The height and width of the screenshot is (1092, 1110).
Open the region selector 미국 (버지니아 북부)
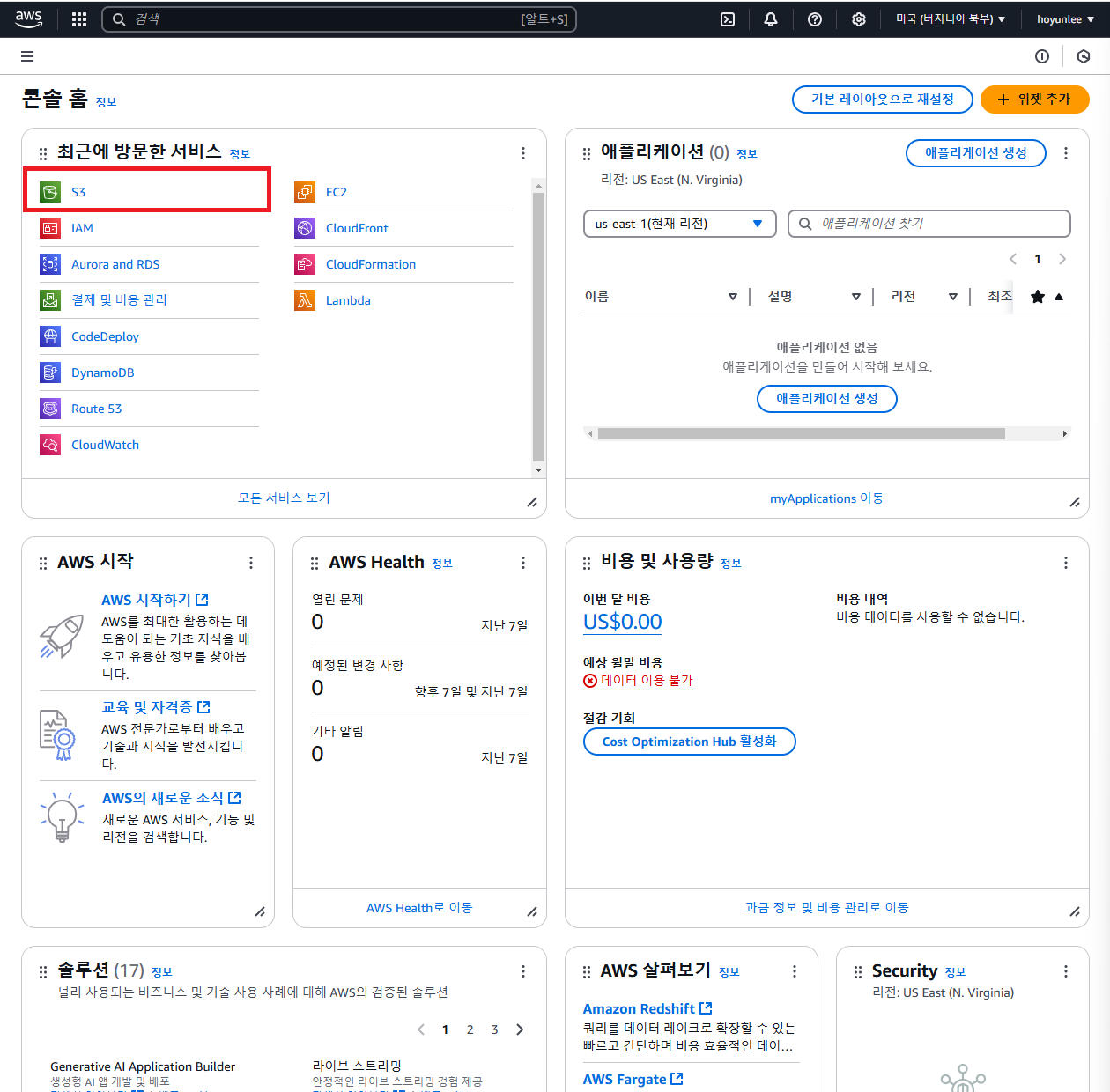[x=951, y=19]
